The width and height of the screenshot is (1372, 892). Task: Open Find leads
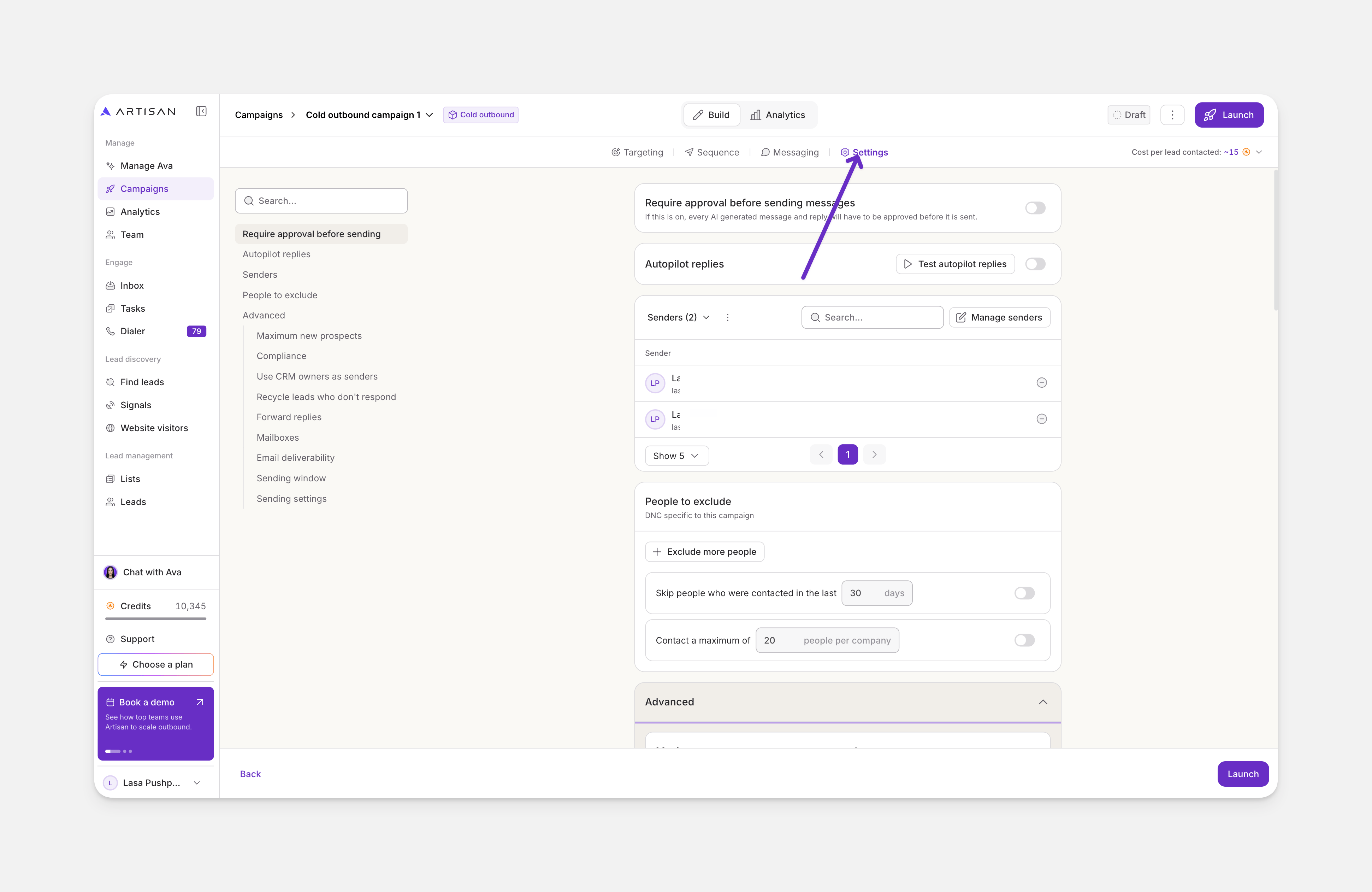click(x=156, y=382)
